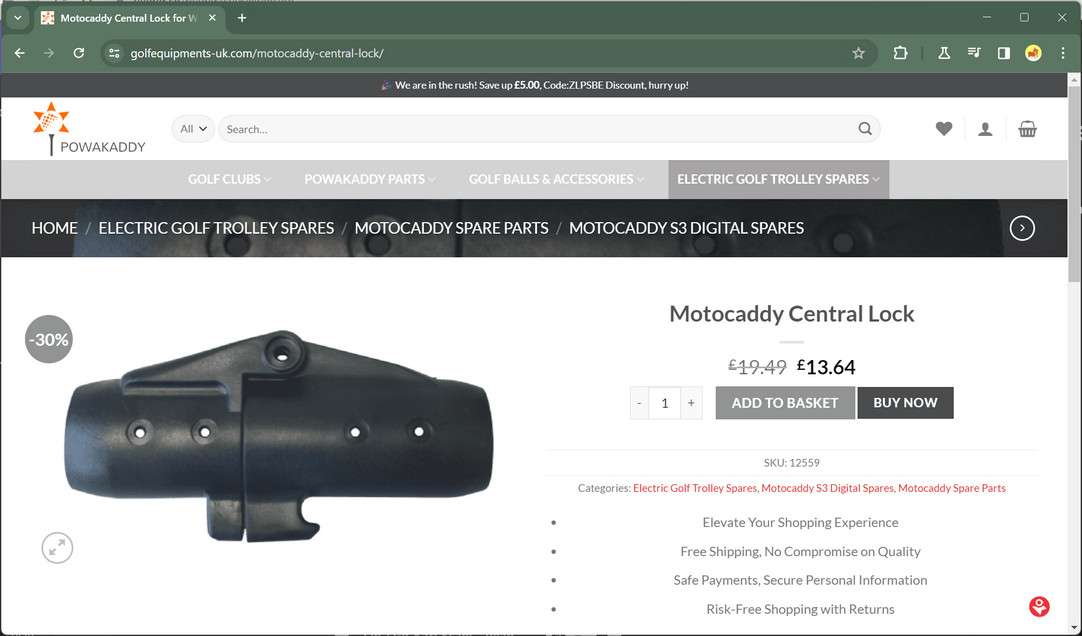This screenshot has width=1082, height=636.
Task: Submit search with magnifier icon
Action: point(865,129)
